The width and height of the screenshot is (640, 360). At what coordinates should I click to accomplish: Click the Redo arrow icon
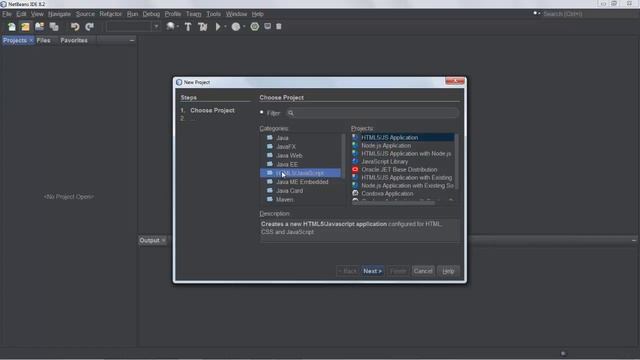point(89,27)
